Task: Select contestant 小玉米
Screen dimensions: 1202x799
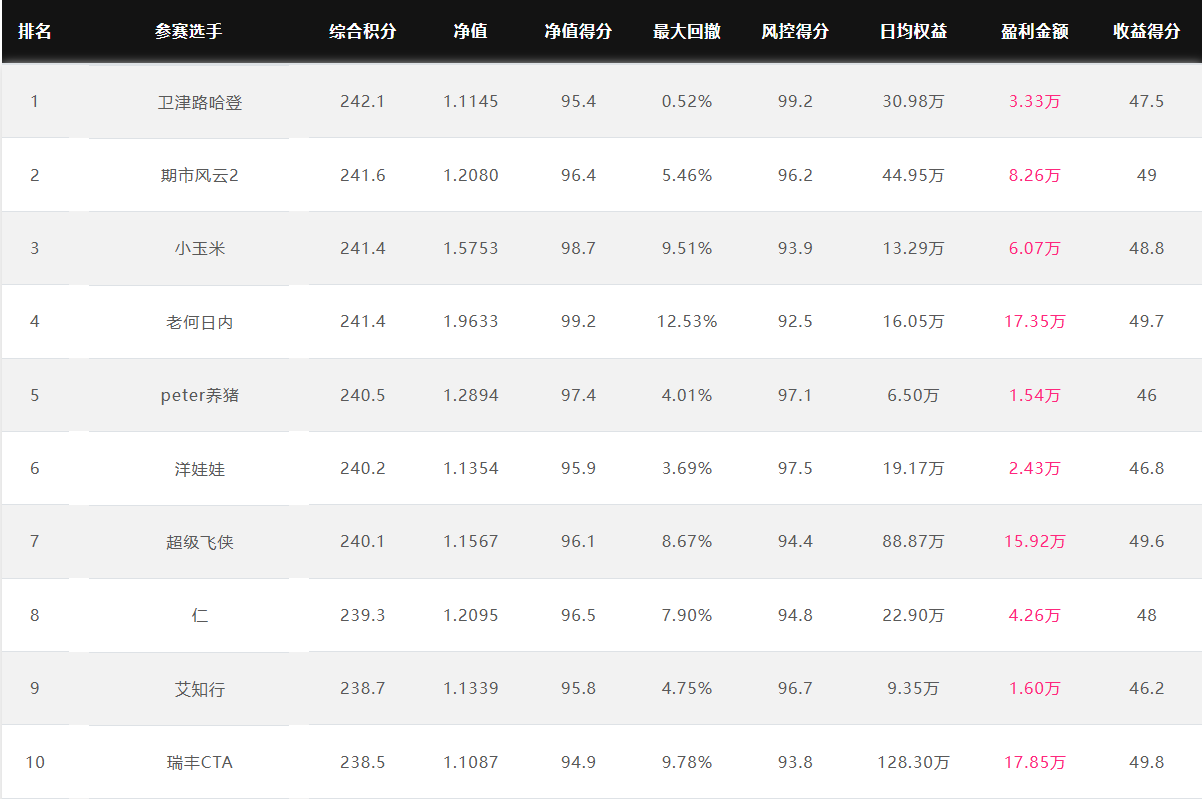Action: 200,248
